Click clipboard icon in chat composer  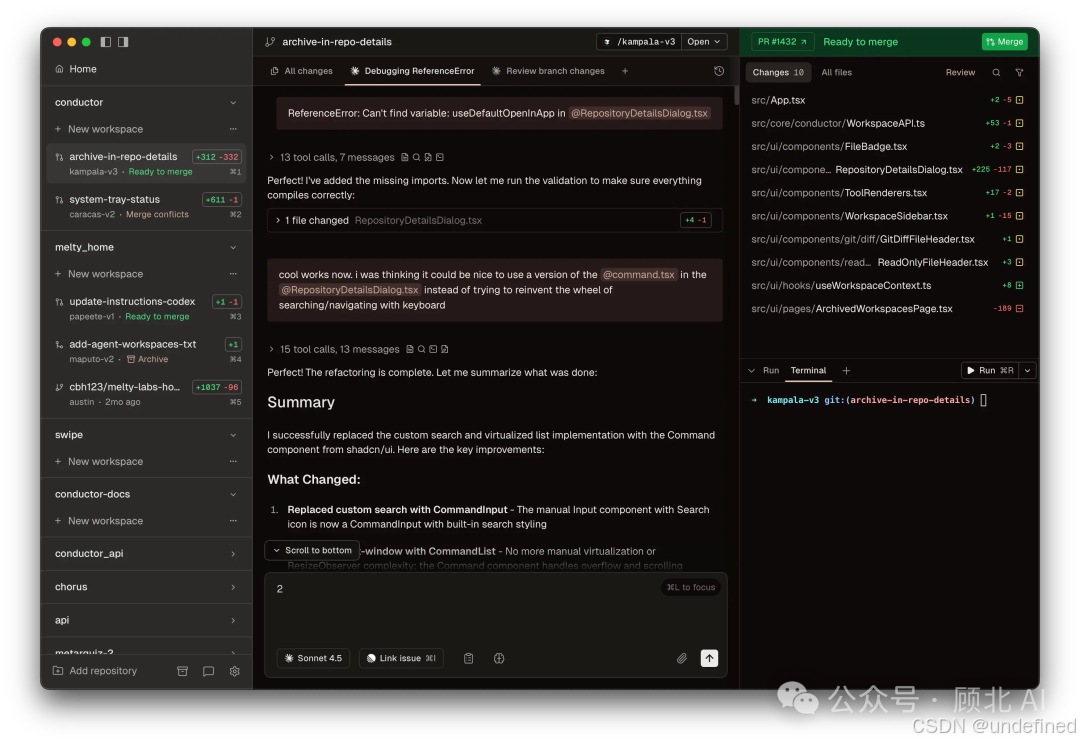pos(468,658)
